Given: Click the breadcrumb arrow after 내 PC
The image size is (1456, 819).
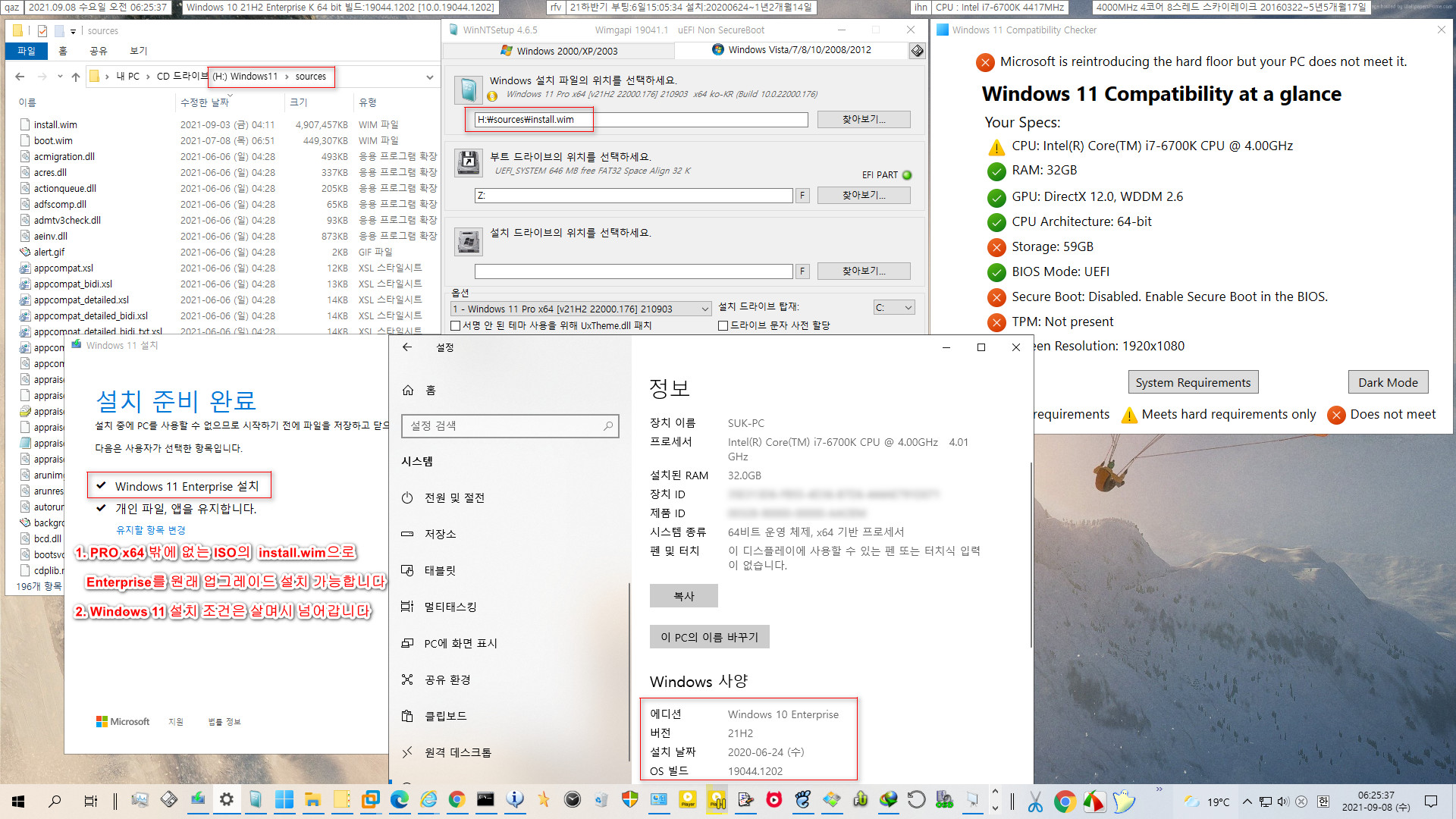Looking at the screenshot, I should tap(149, 77).
